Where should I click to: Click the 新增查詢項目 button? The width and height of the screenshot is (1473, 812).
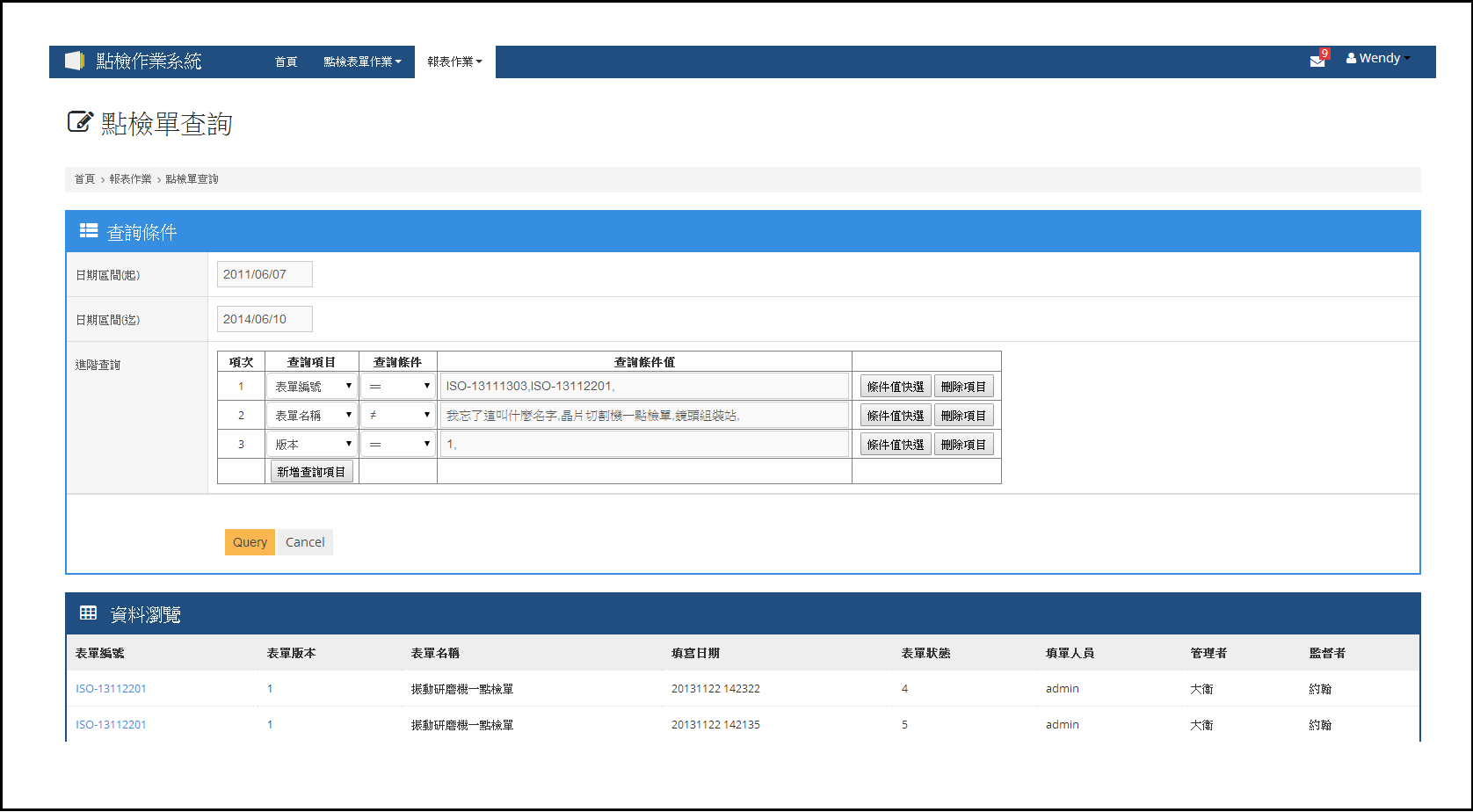tap(311, 471)
